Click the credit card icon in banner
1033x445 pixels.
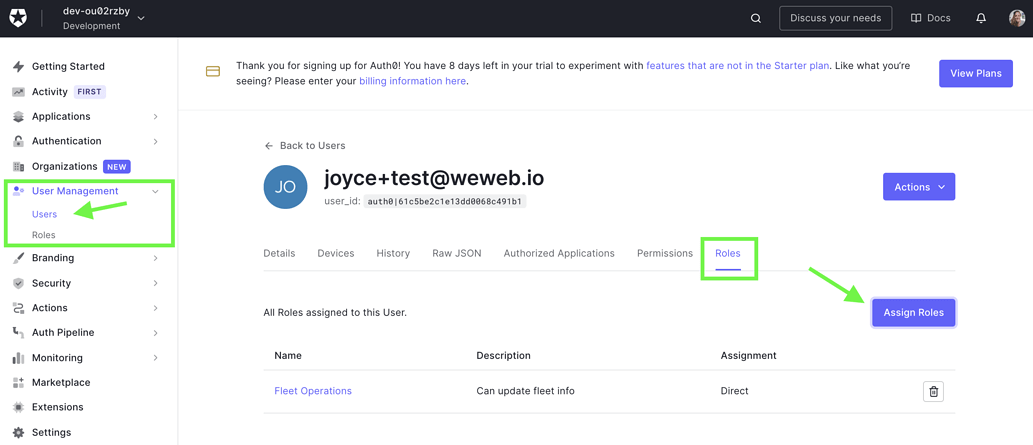213,71
